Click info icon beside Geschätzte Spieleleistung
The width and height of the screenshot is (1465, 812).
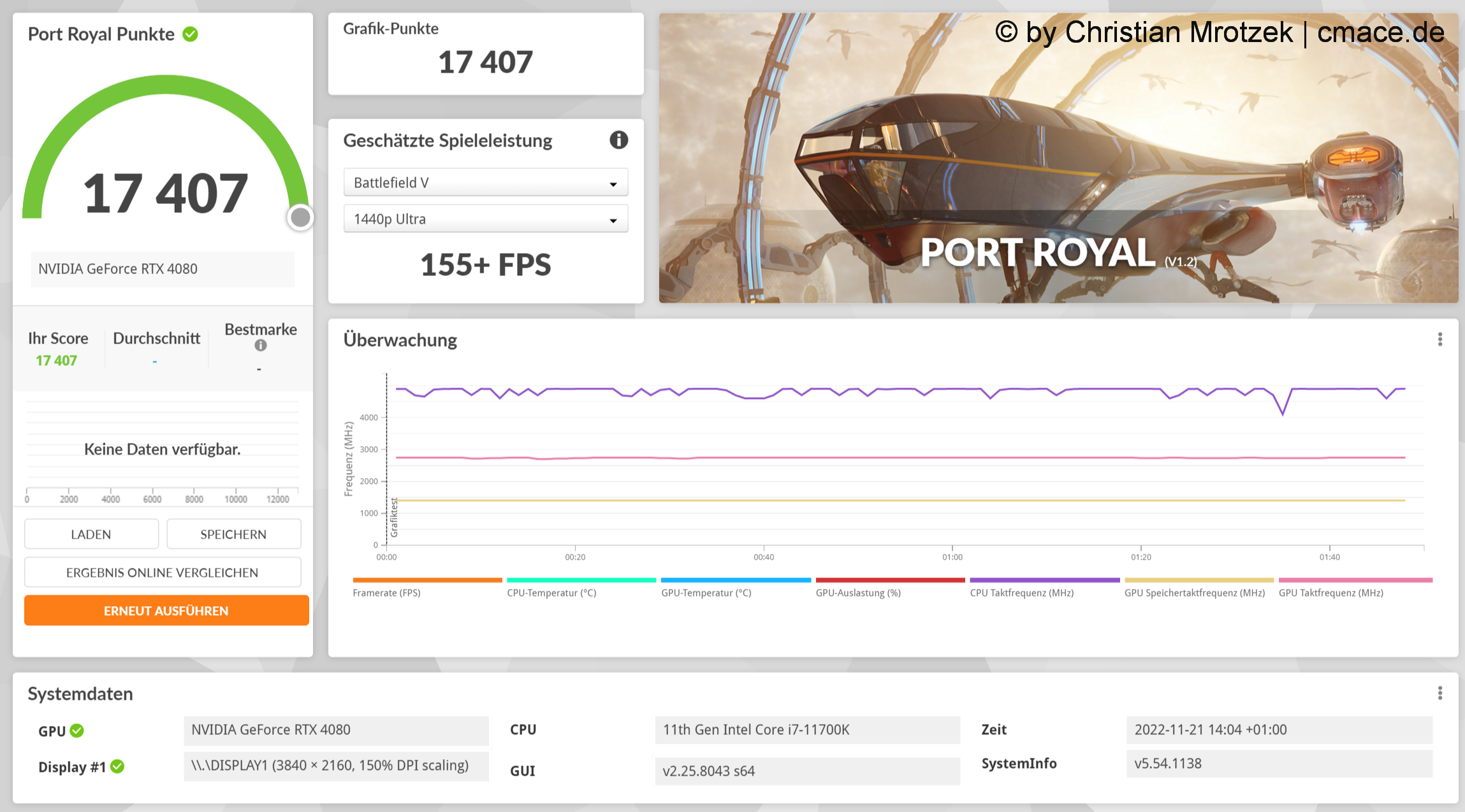tap(618, 140)
